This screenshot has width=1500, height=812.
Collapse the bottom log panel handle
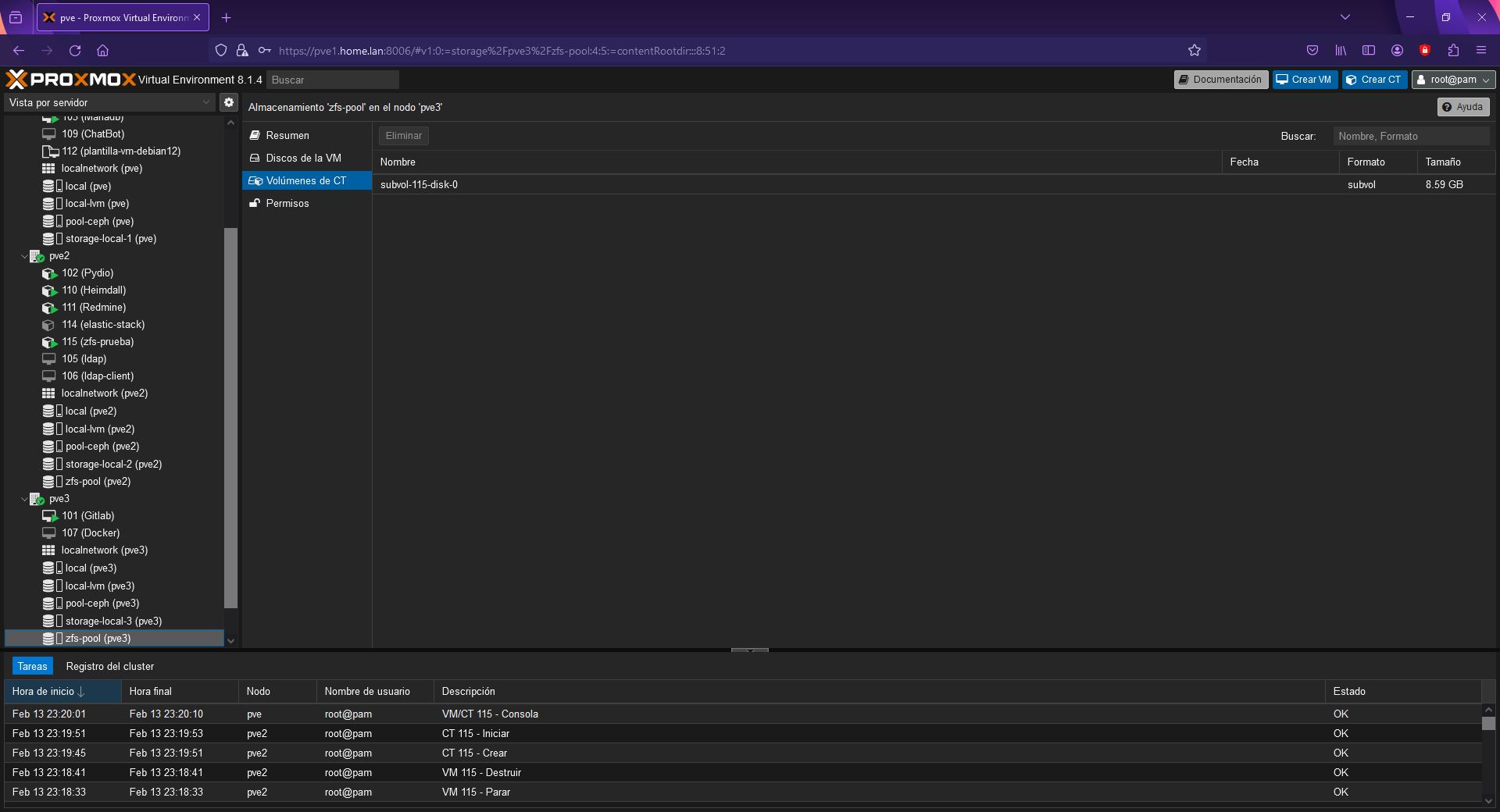point(750,650)
